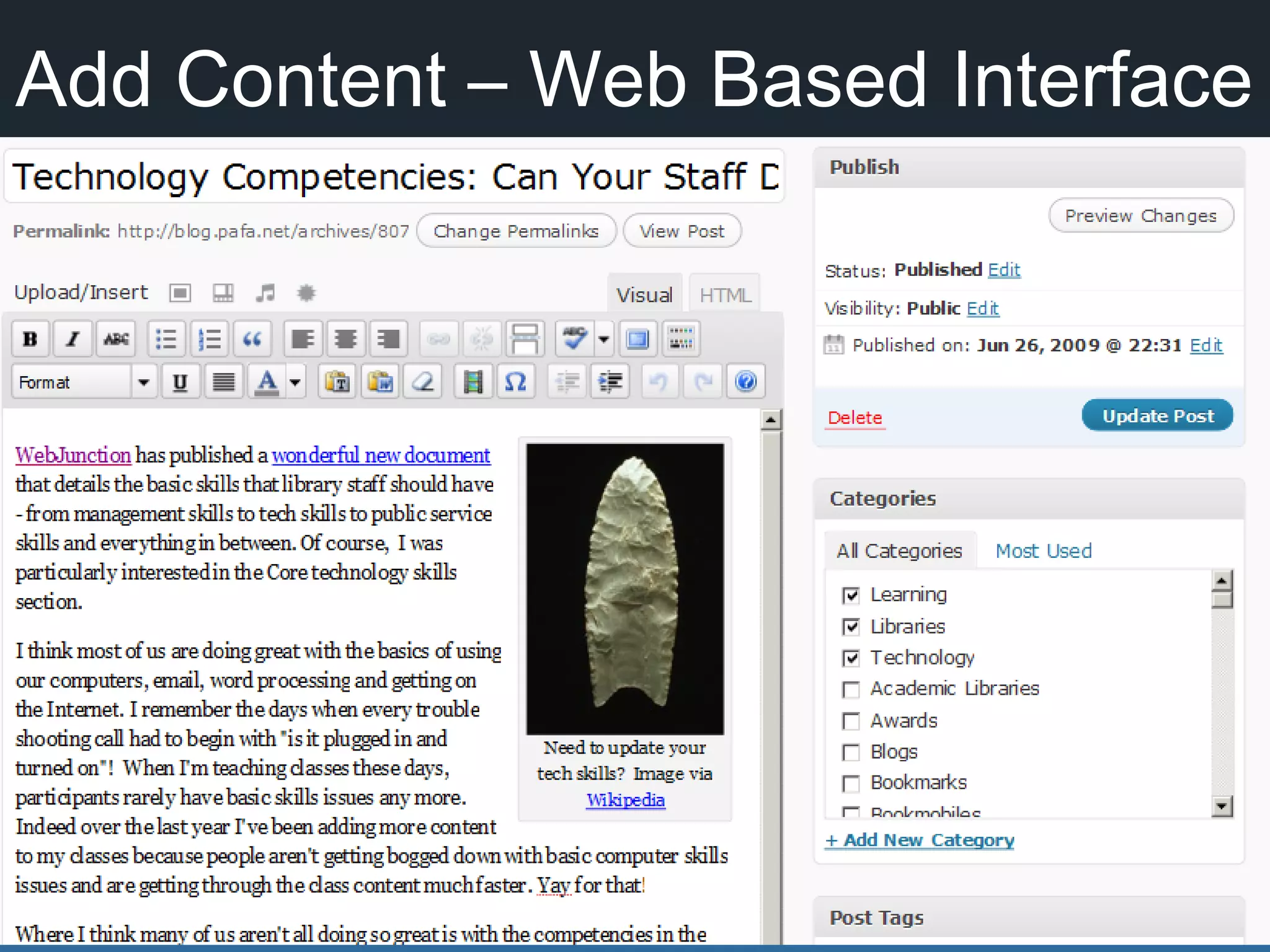Edit the post Visibility

(983, 309)
